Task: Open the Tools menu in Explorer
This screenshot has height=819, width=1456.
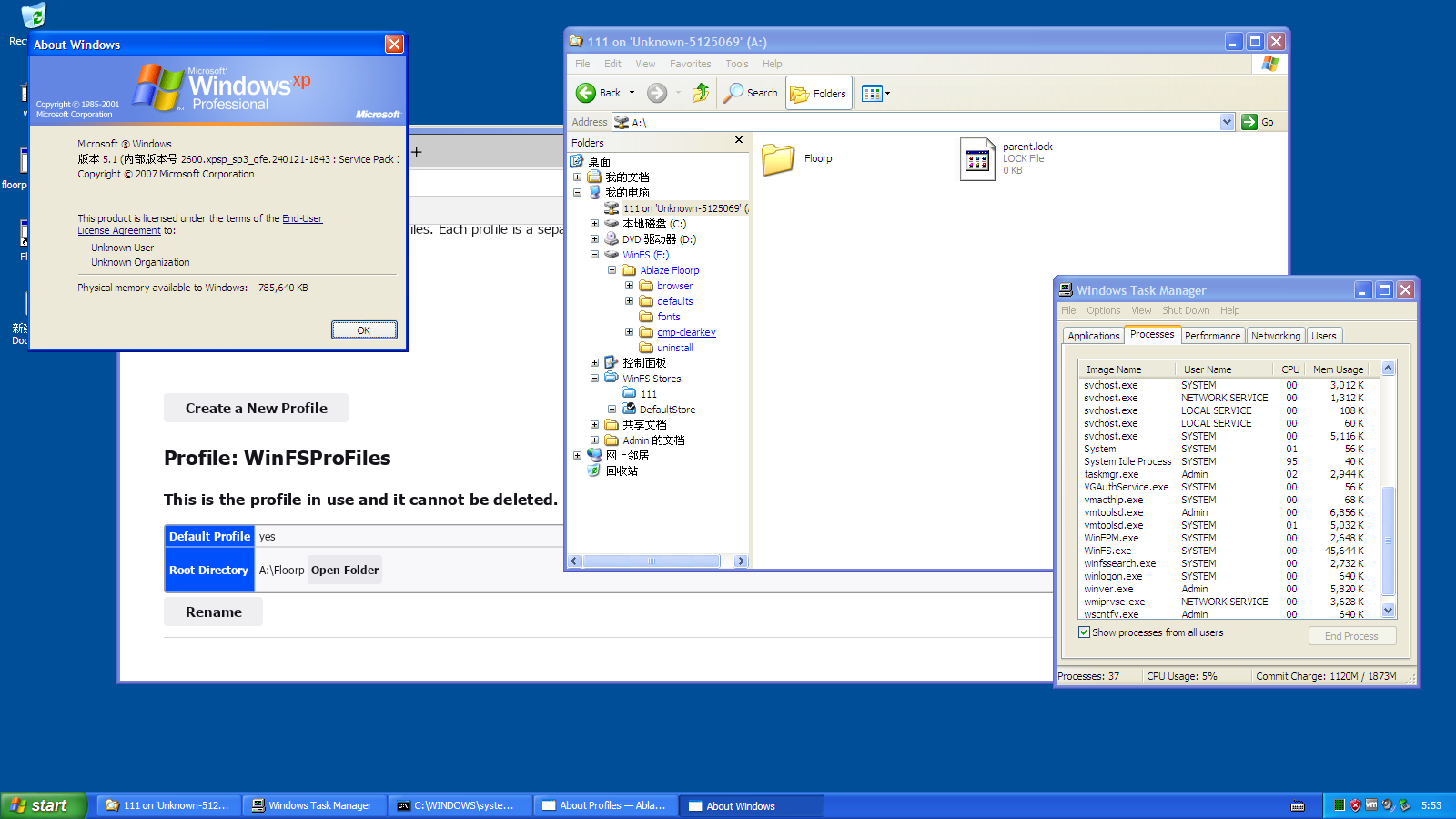Action: pyautogui.click(x=736, y=64)
